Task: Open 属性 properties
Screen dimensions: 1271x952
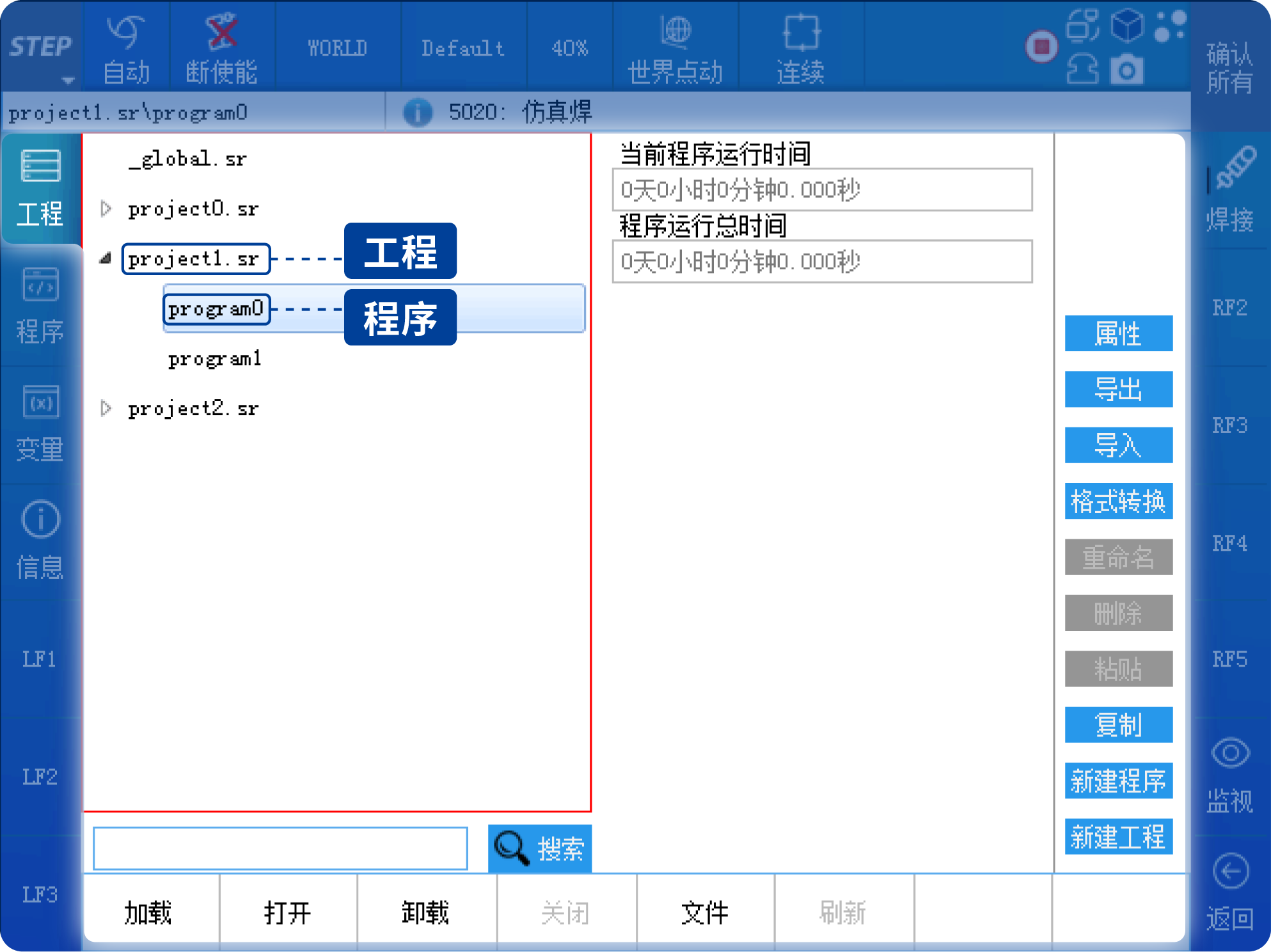Action: [1118, 333]
